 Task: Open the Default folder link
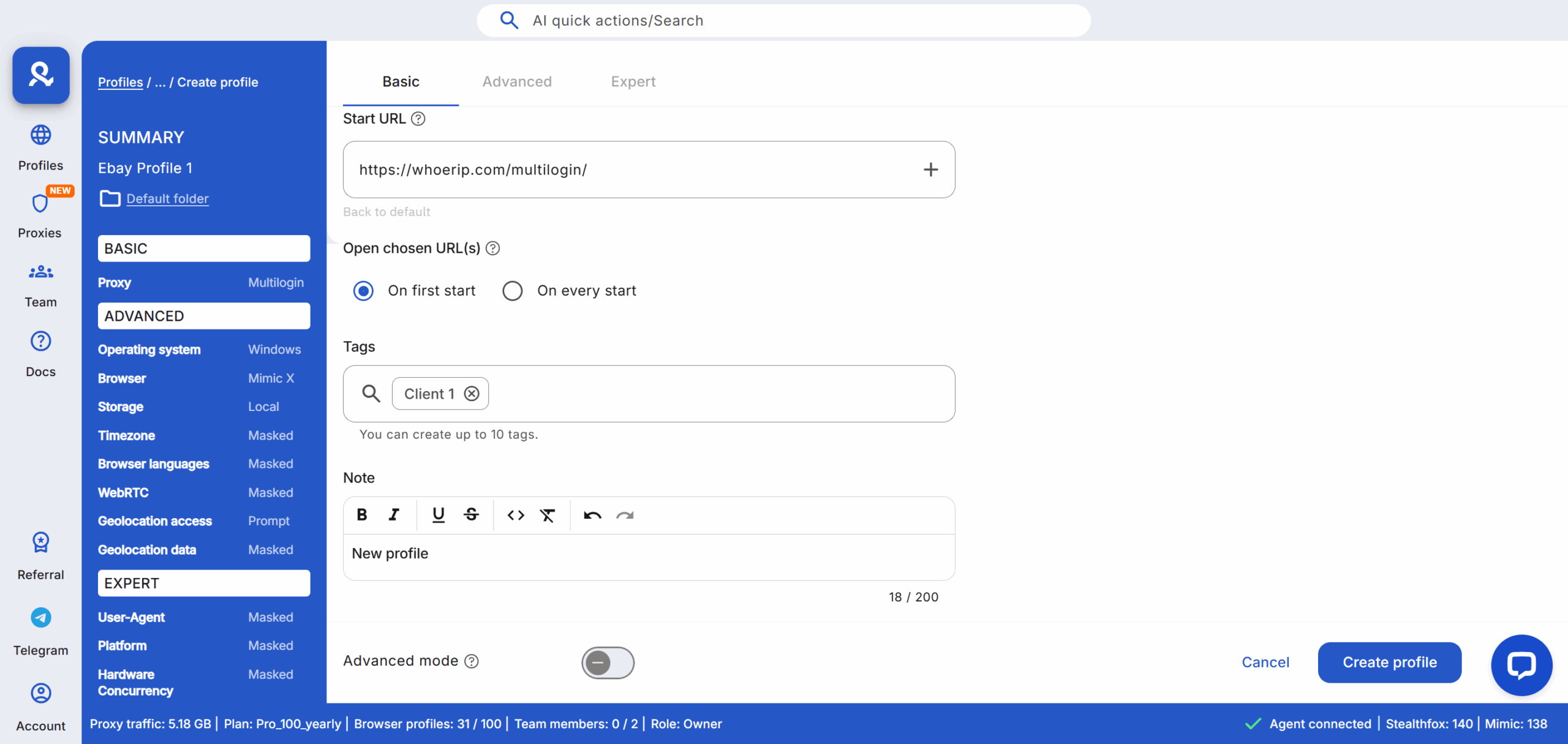[167, 198]
